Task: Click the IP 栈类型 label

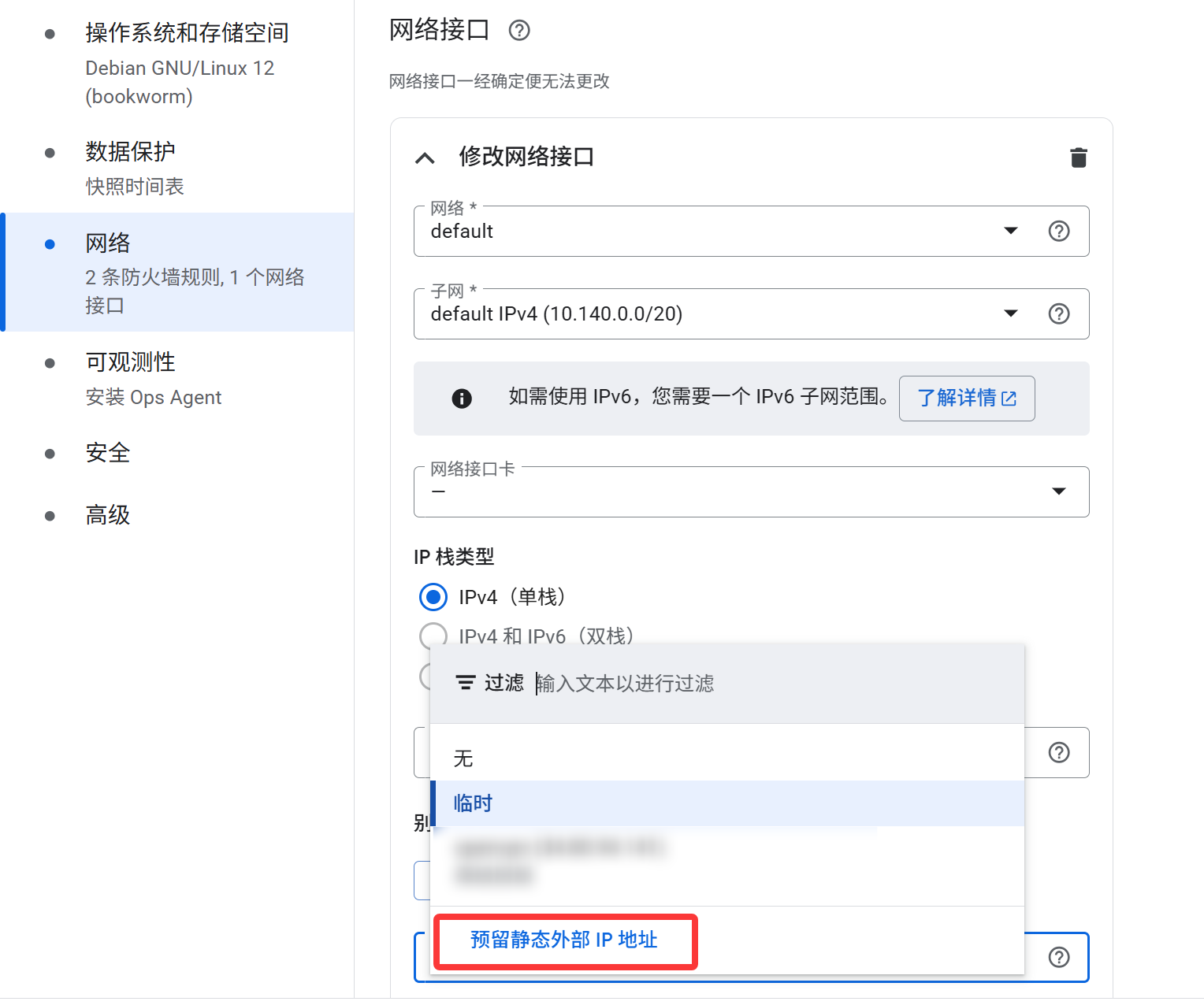Action: pos(454,557)
